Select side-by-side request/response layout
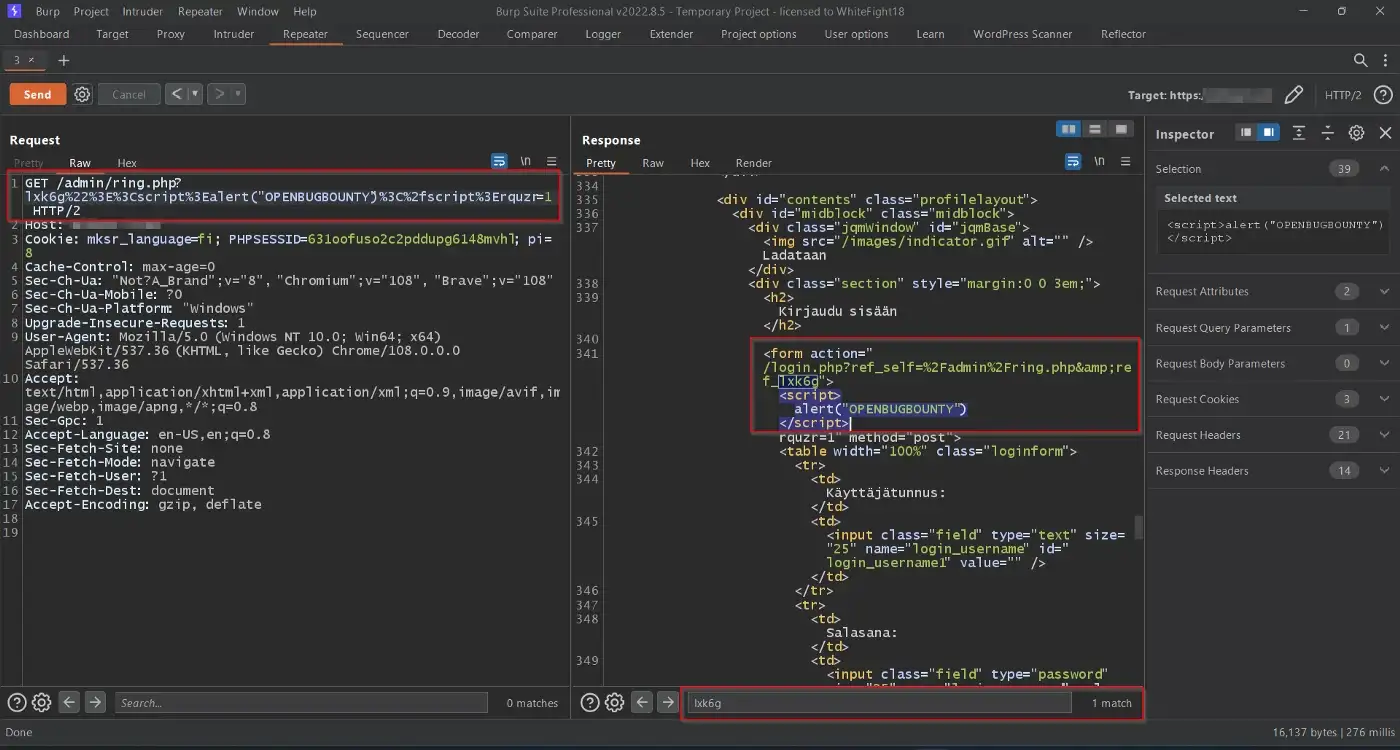Screen dimensions: 1400x750 (x=1069, y=129)
